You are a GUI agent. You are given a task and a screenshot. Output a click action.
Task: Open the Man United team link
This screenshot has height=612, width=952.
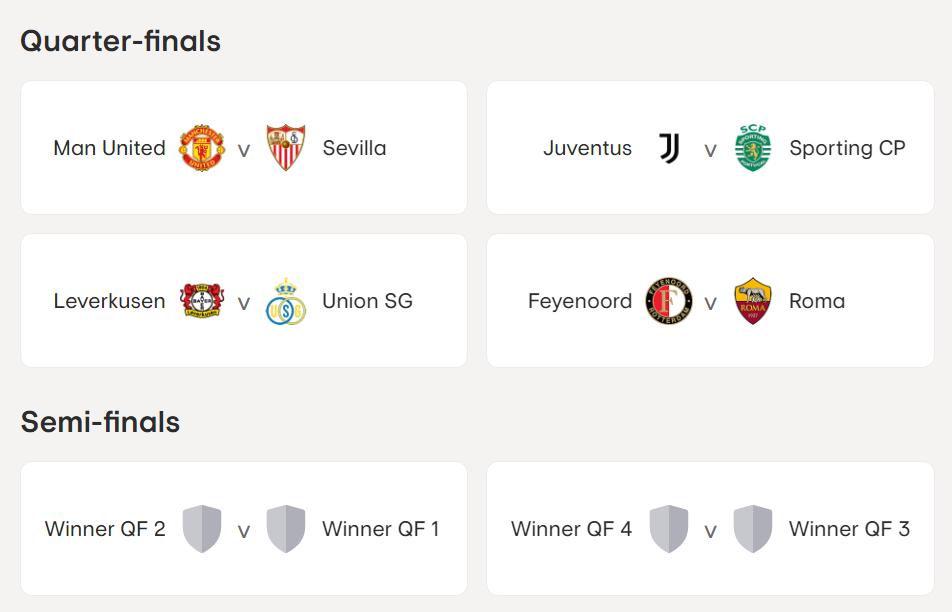[109, 148]
